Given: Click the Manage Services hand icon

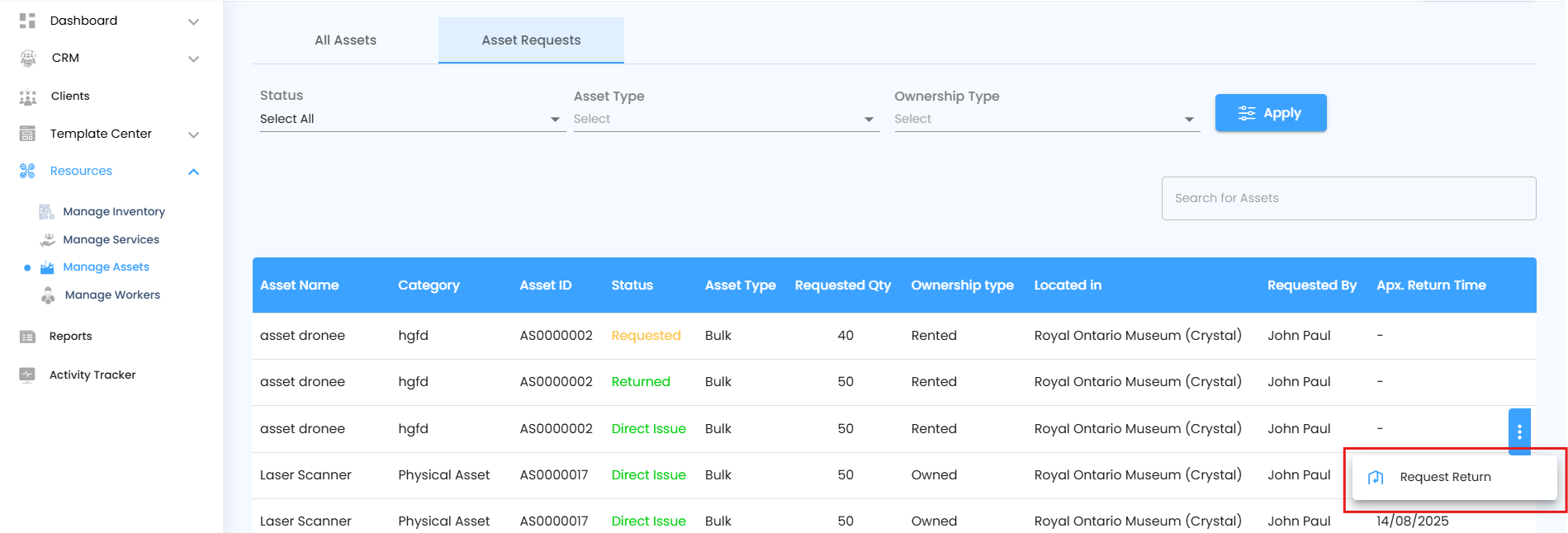Looking at the screenshot, I should point(48,240).
